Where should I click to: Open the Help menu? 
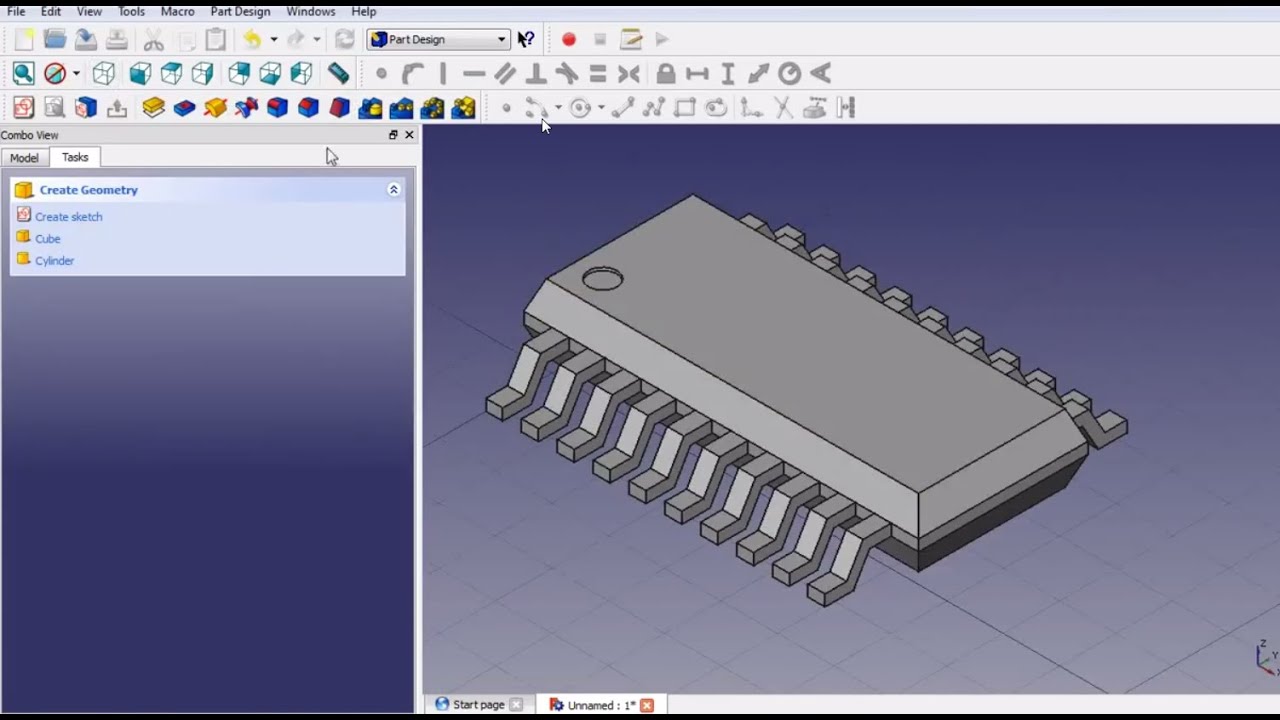pos(364,11)
